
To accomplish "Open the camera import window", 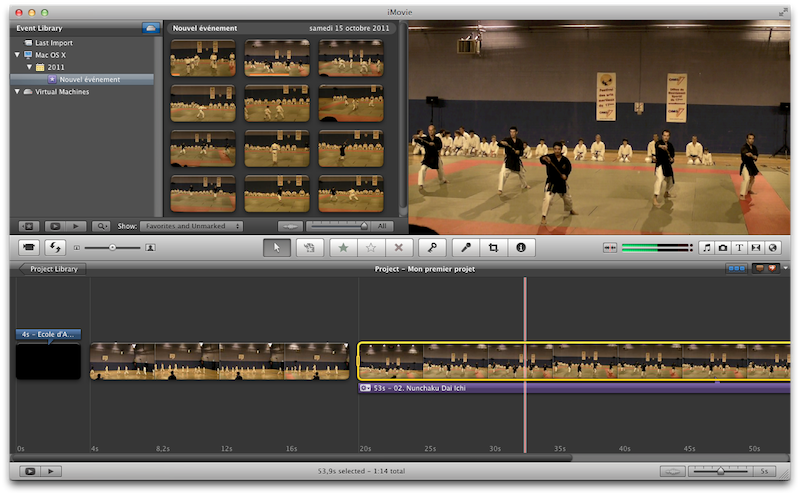I will 29,248.
